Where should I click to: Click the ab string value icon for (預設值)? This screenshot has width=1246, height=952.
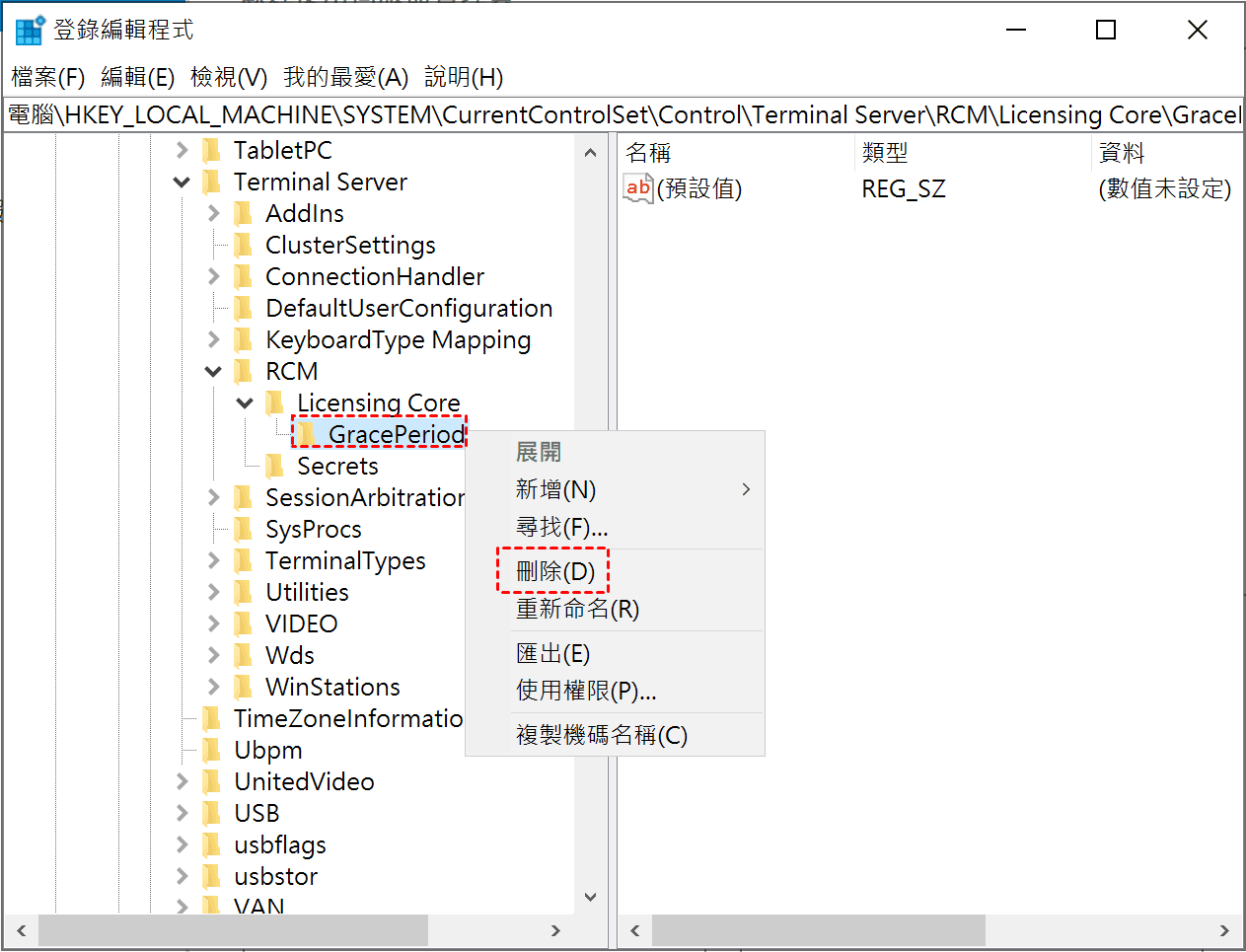(638, 188)
